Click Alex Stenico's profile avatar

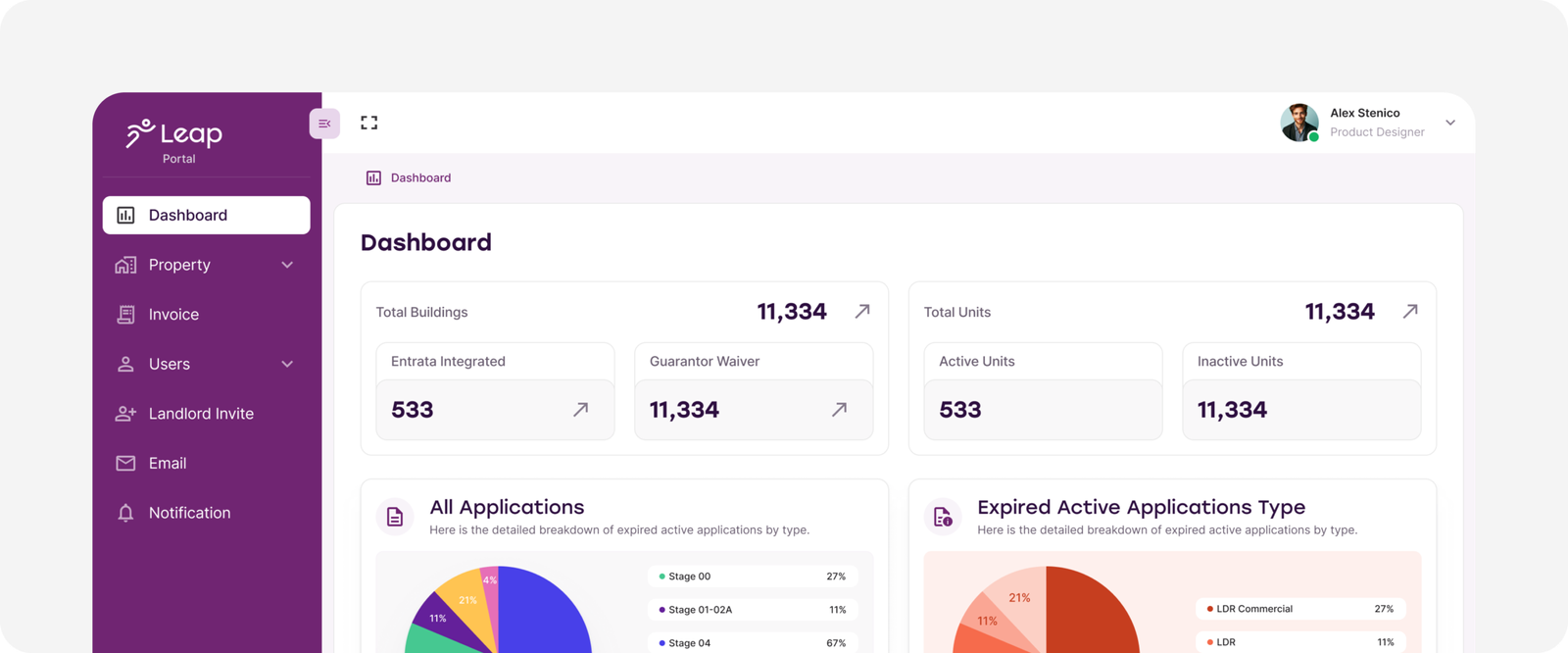pyautogui.click(x=1299, y=123)
